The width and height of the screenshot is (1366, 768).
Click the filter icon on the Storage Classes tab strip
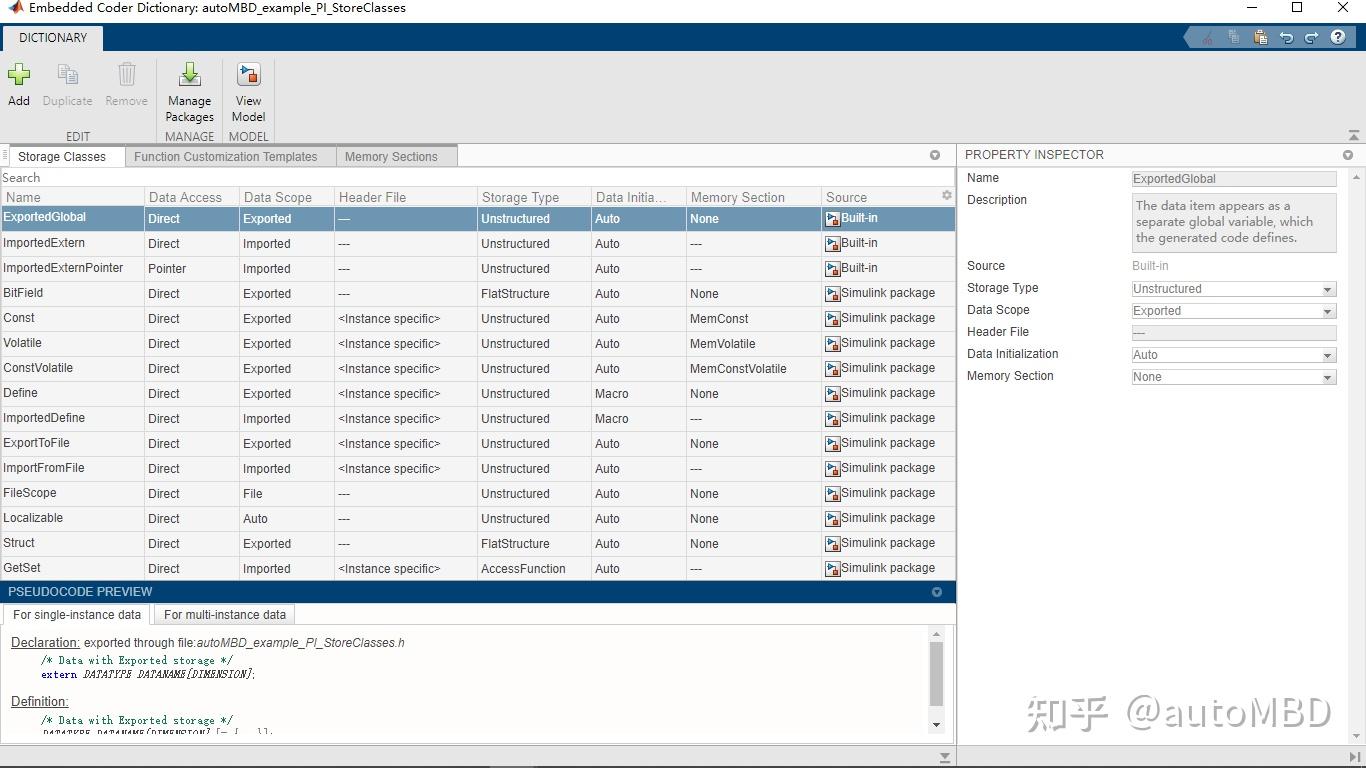tap(935, 155)
